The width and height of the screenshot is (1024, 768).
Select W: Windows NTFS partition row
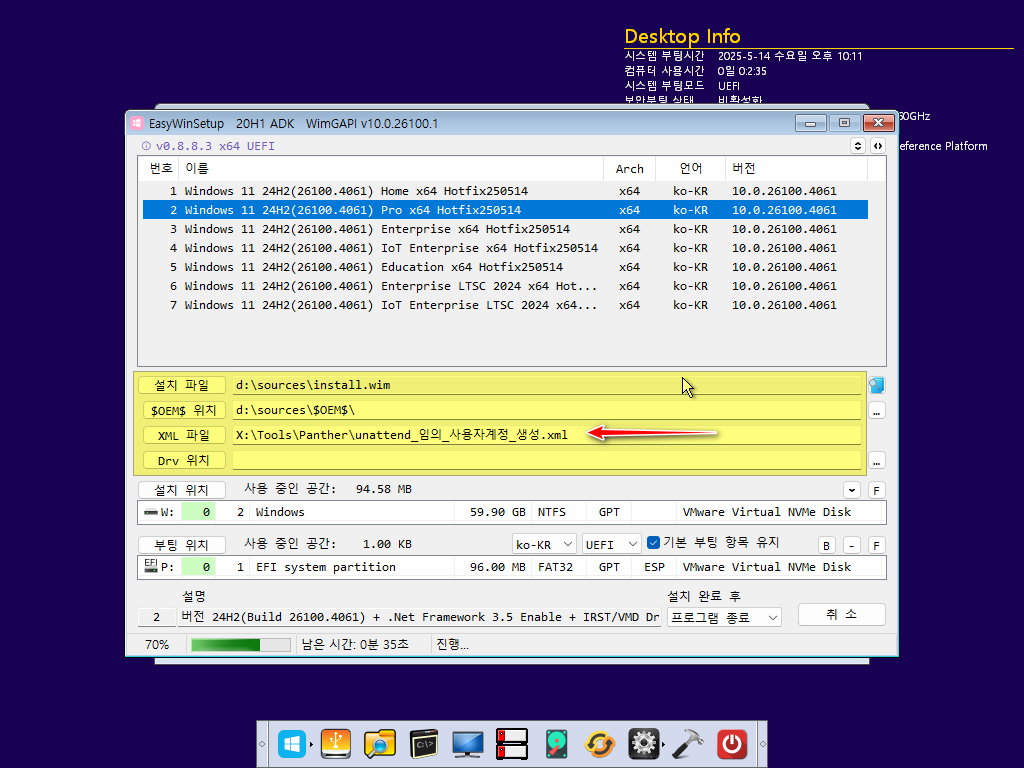tap(511, 512)
